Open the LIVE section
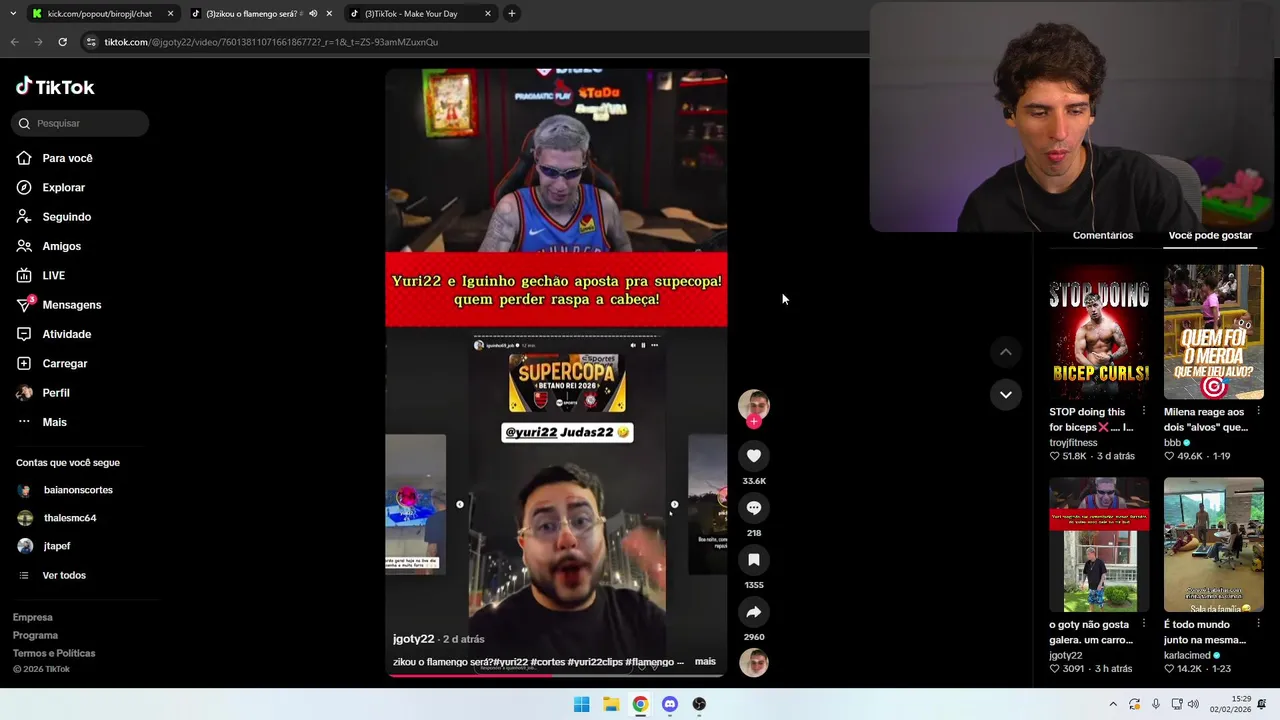 click(x=53, y=275)
